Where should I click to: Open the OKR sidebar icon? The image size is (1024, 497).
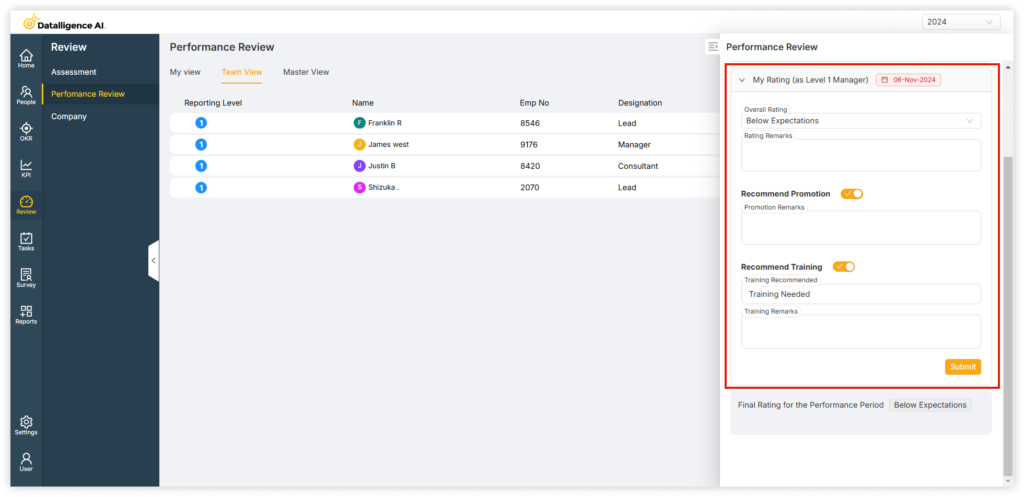26,132
